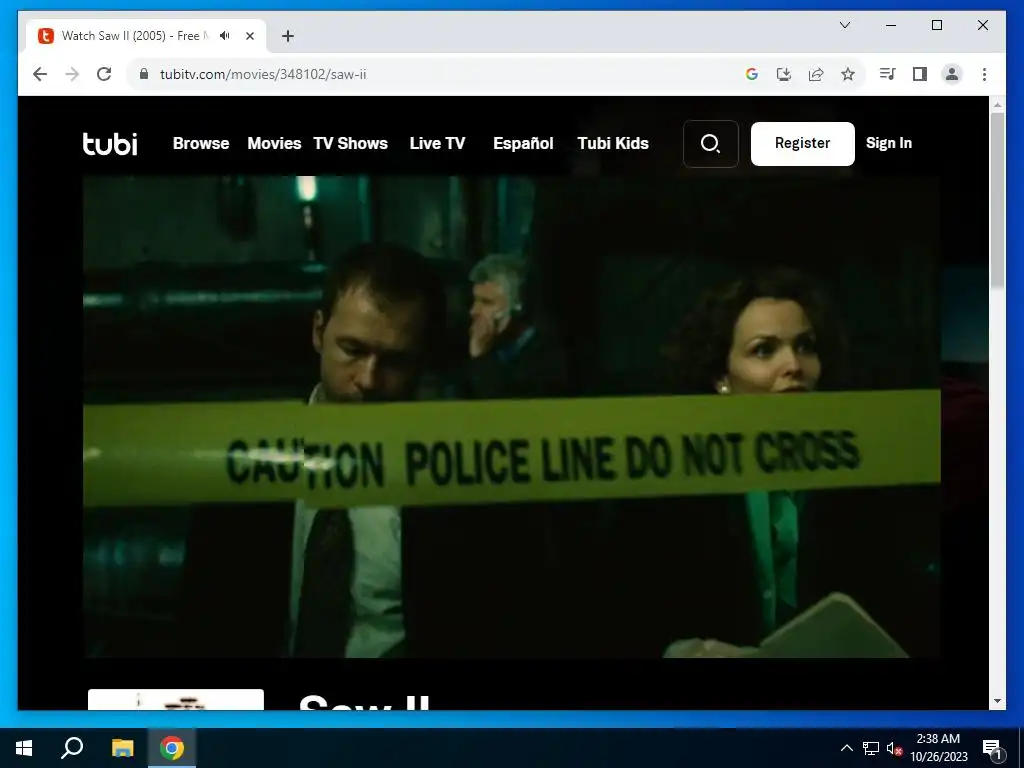Click the network icon in the system tray
This screenshot has width=1024, height=768.
click(x=871, y=748)
